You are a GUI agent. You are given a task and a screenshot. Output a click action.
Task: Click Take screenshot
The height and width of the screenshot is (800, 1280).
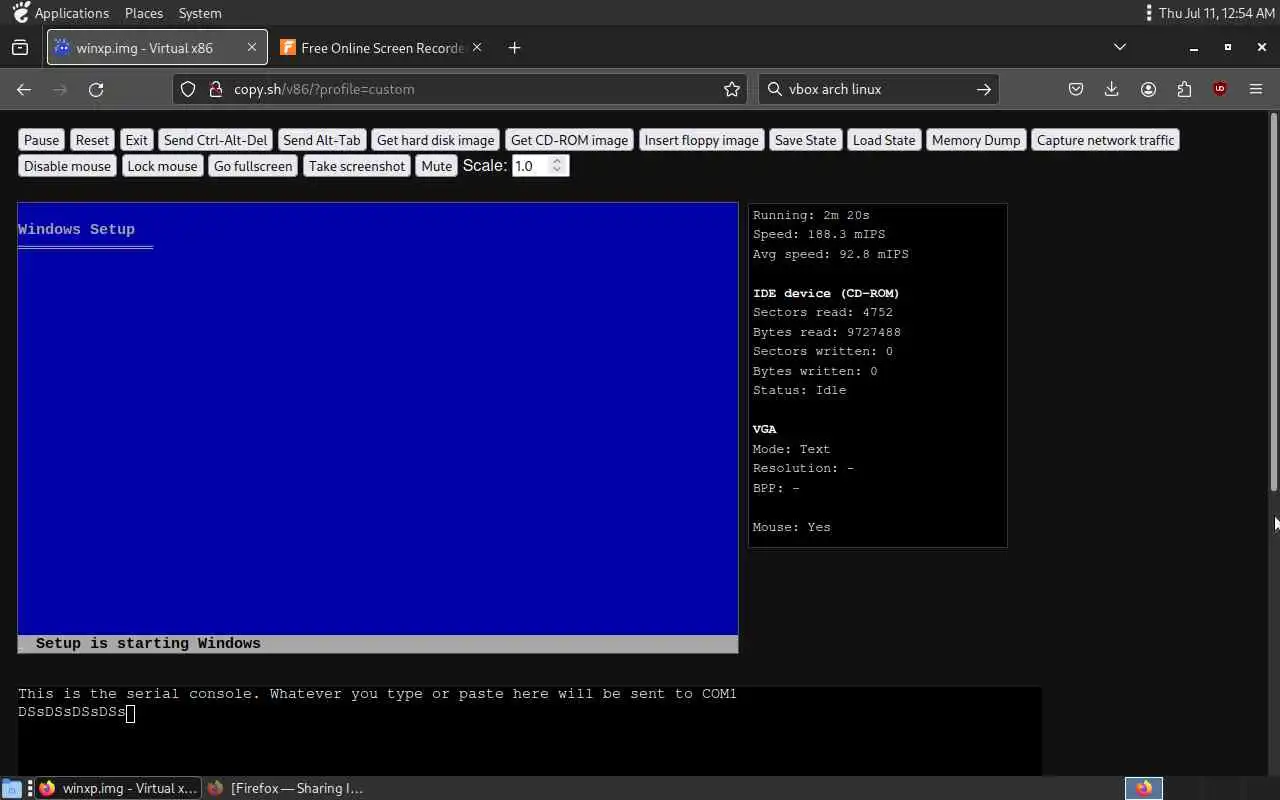pos(357,166)
